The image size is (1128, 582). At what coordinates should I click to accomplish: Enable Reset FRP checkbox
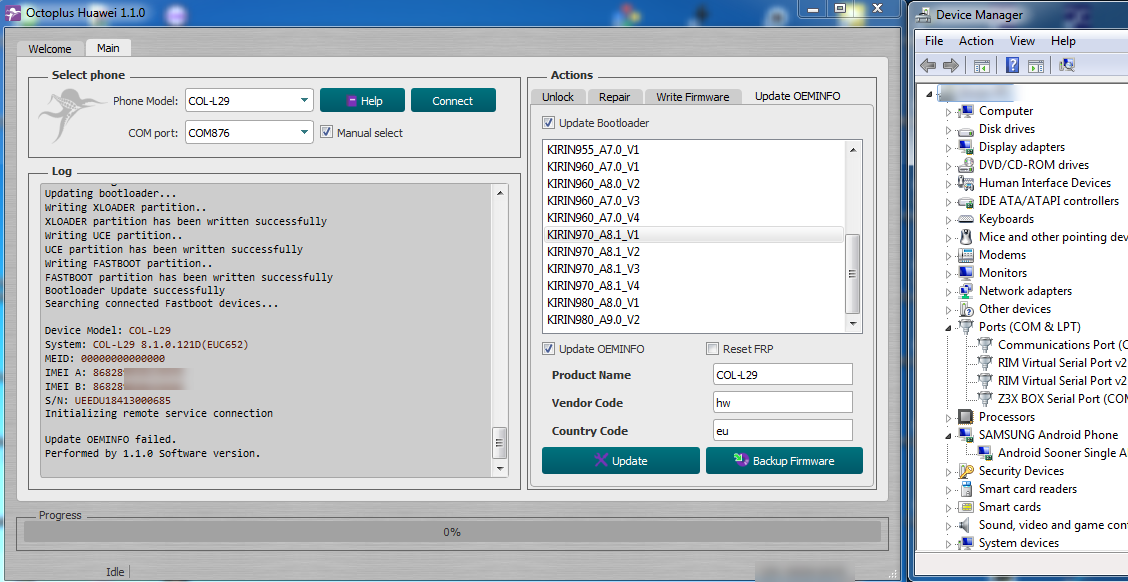tap(712, 349)
